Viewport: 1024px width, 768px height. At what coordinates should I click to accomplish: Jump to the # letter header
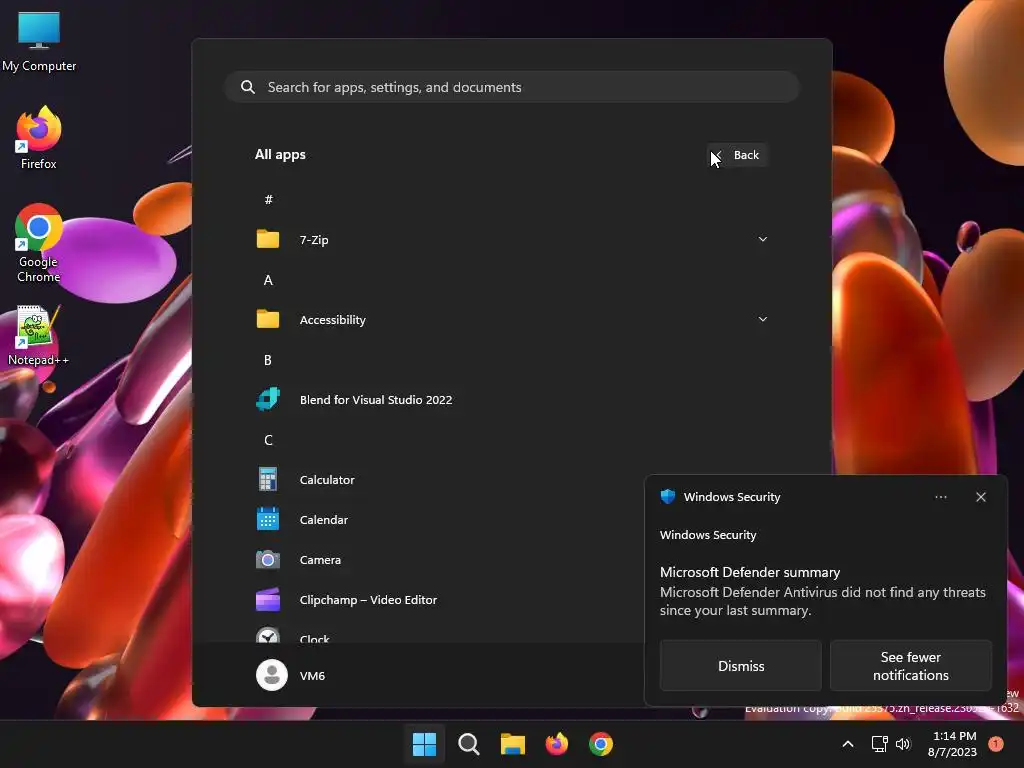point(268,200)
